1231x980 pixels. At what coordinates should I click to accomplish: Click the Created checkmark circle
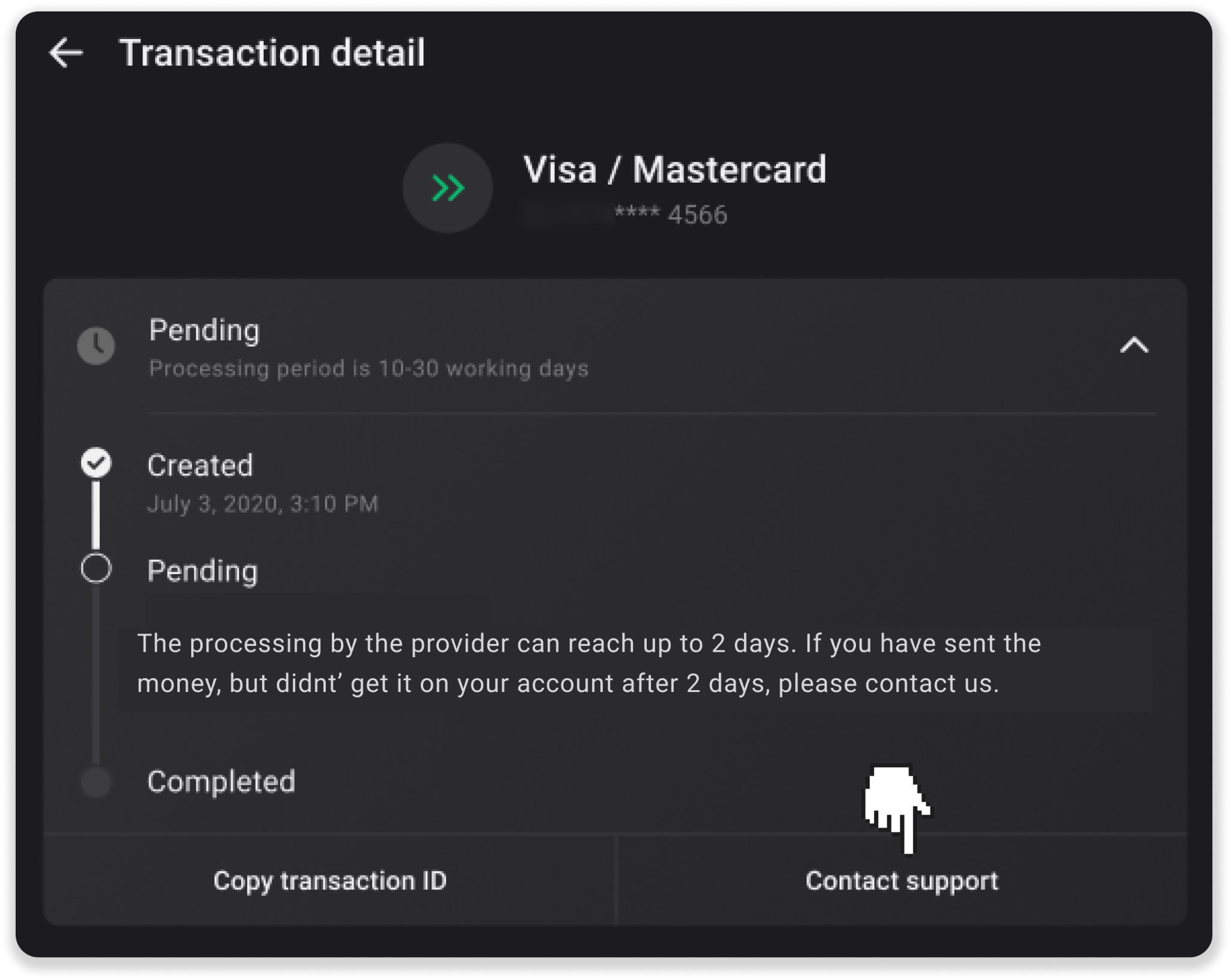(x=96, y=463)
